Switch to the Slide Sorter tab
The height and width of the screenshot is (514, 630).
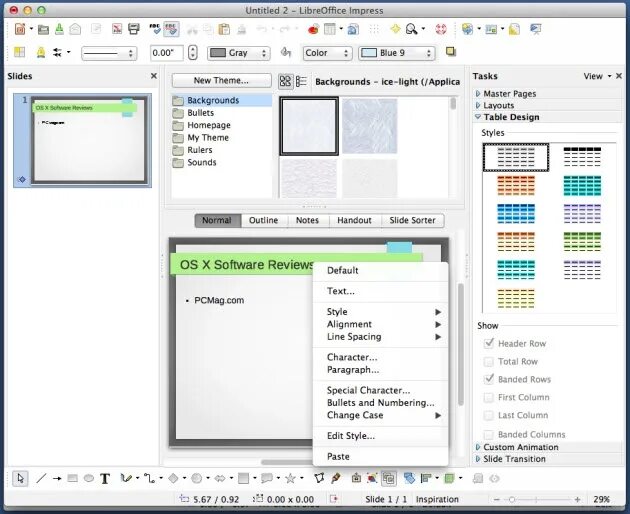[412, 220]
